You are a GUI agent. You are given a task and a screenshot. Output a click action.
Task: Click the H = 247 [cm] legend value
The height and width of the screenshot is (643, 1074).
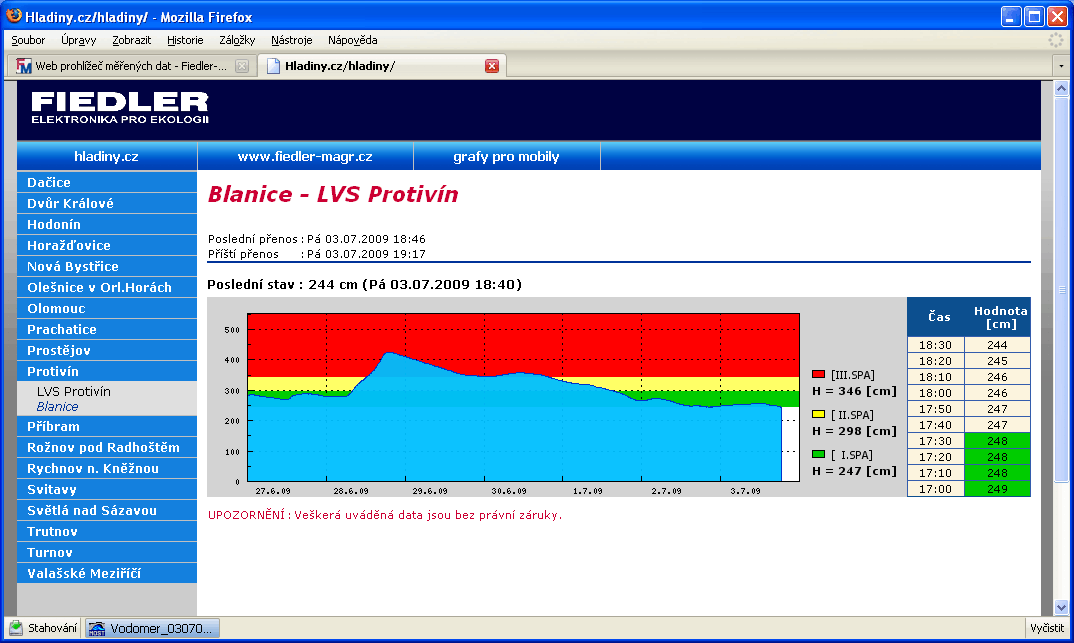(x=854, y=471)
